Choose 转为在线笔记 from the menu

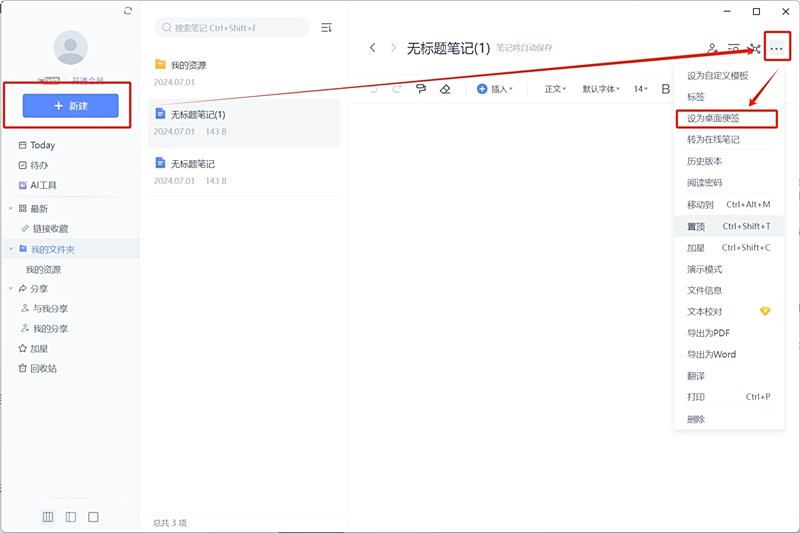point(729,140)
